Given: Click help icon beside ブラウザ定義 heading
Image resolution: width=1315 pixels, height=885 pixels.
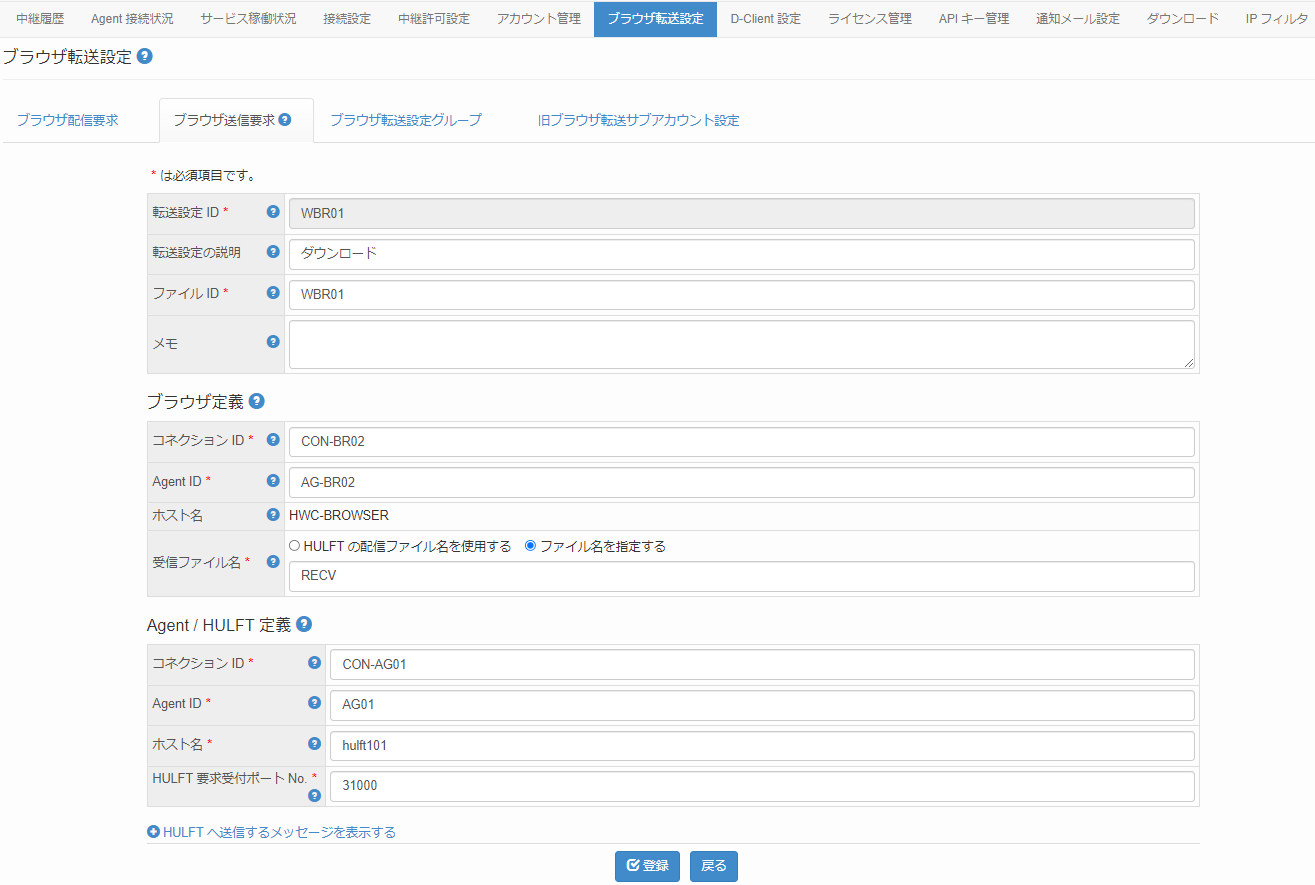Looking at the screenshot, I should (257, 401).
